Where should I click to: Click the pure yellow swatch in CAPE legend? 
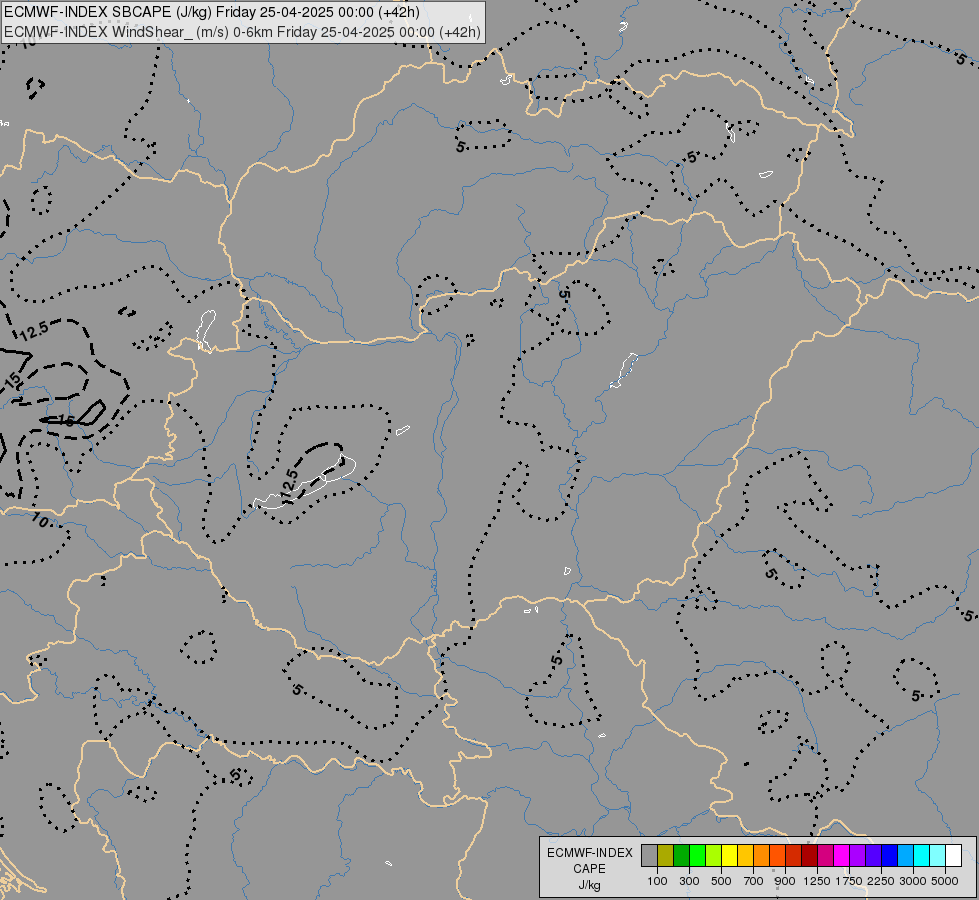click(x=729, y=855)
